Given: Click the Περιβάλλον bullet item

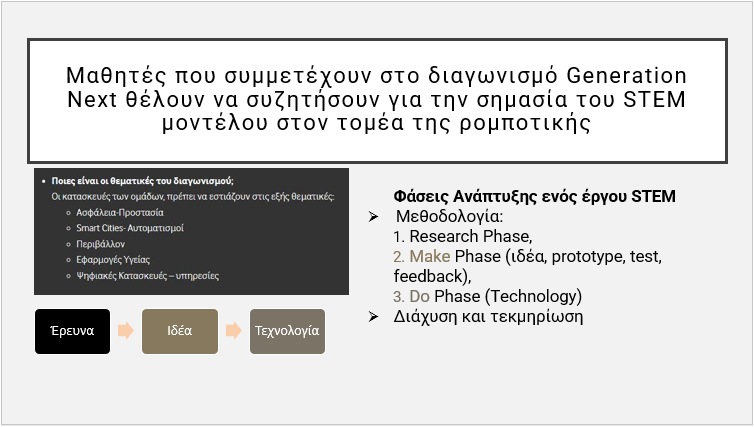Looking at the screenshot, I should click(103, 244).
